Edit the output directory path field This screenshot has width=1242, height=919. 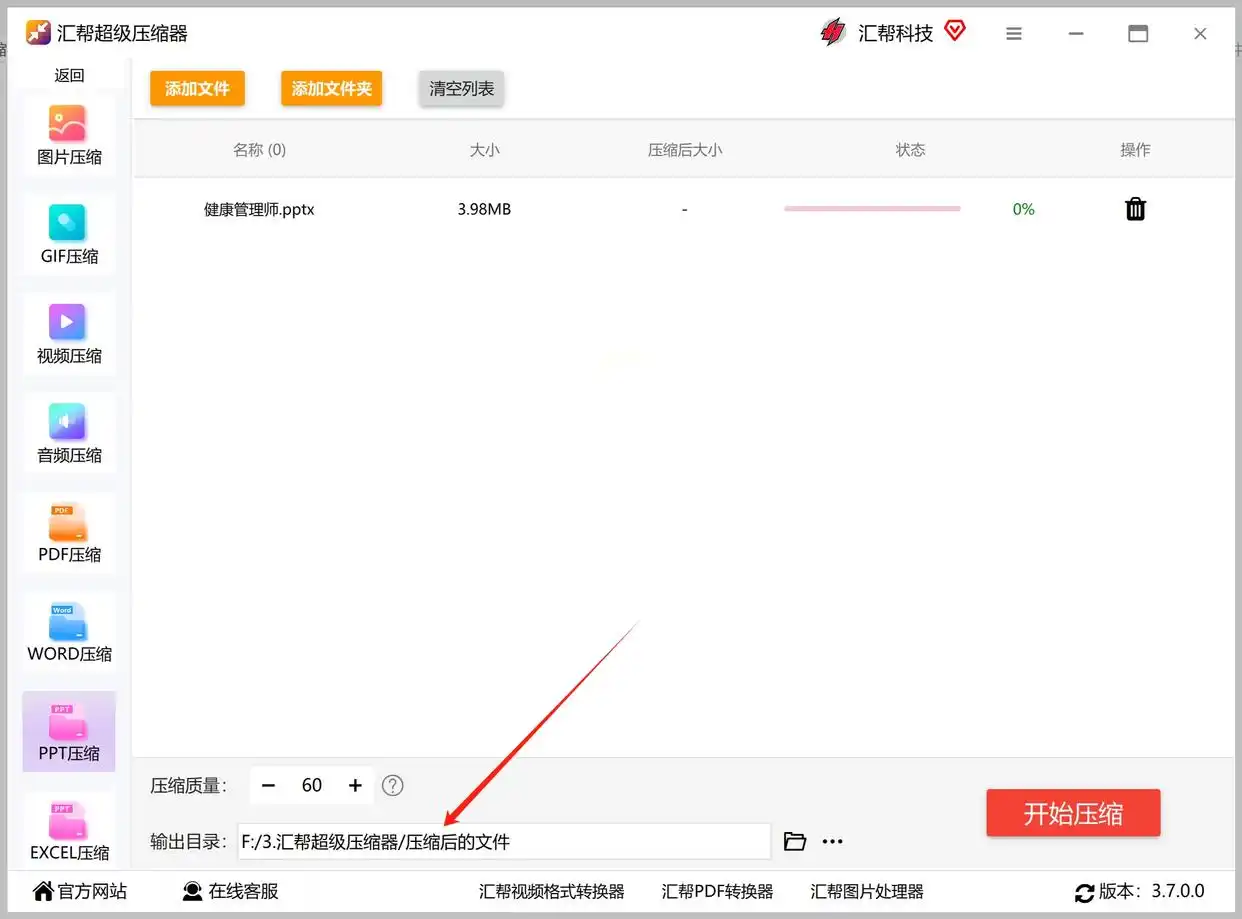(x=500, y=841)
